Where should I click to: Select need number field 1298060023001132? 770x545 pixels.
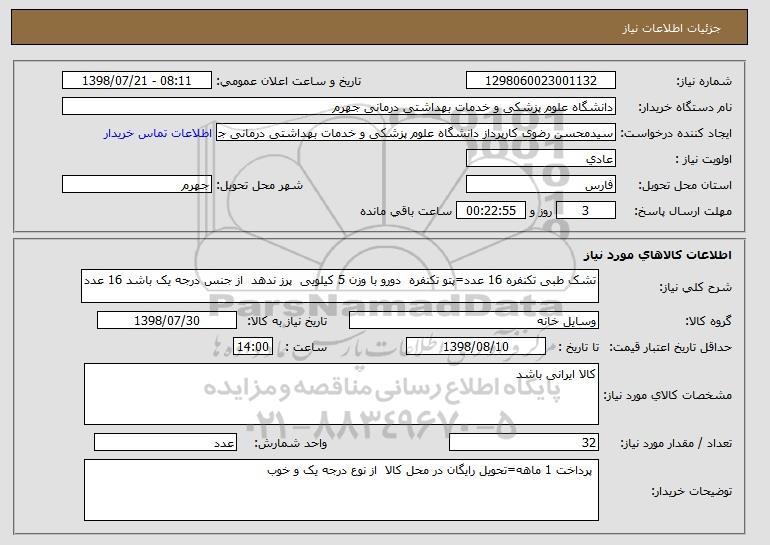coord(541,81)
